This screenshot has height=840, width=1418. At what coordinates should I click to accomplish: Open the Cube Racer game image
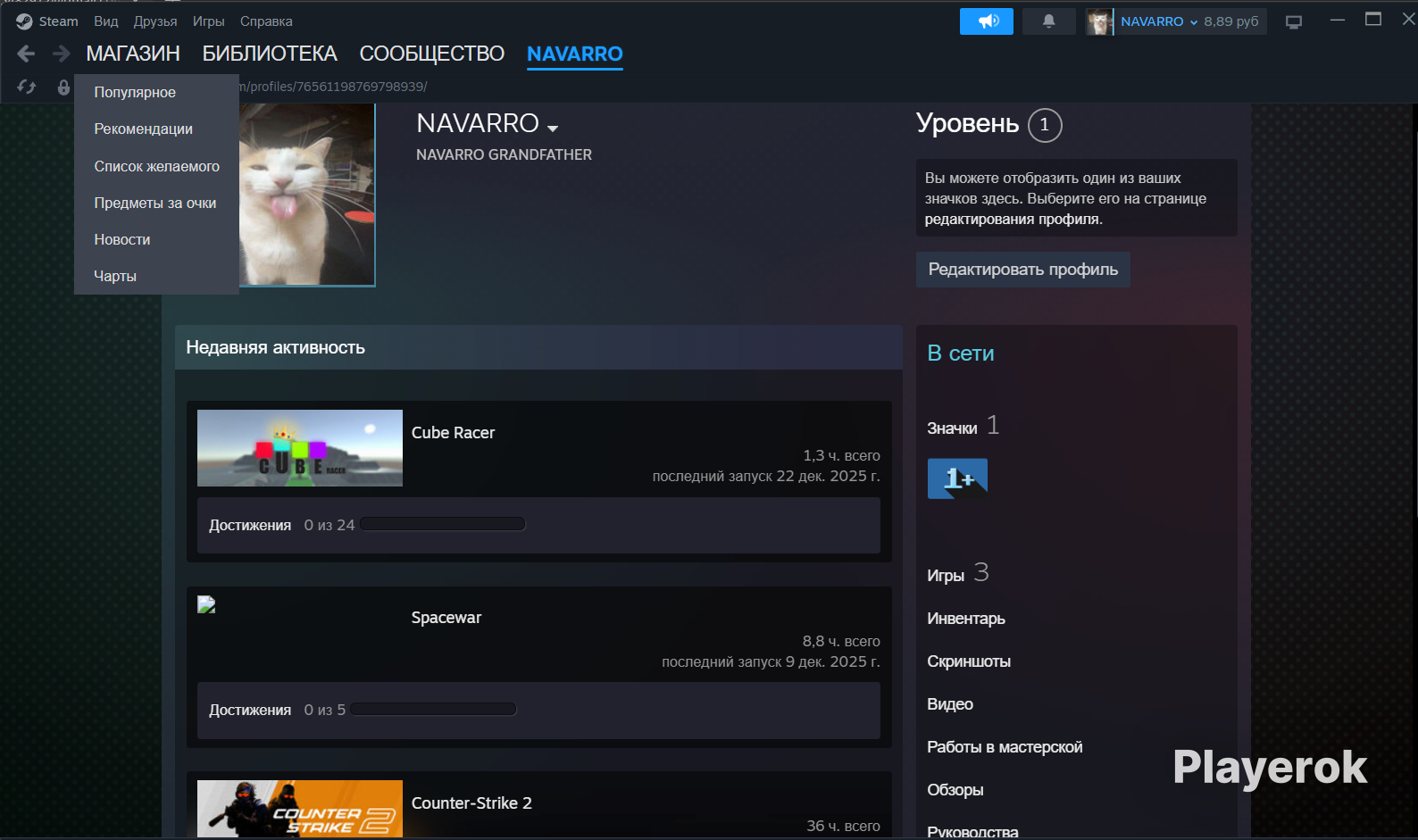pos(300,448)
